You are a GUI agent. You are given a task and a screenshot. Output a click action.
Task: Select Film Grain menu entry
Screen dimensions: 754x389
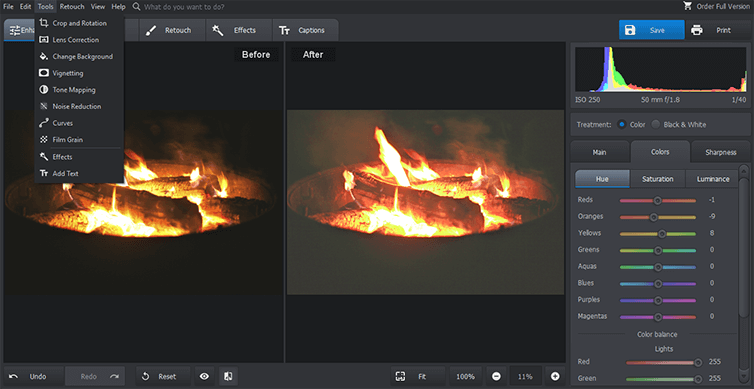[79, 140]
